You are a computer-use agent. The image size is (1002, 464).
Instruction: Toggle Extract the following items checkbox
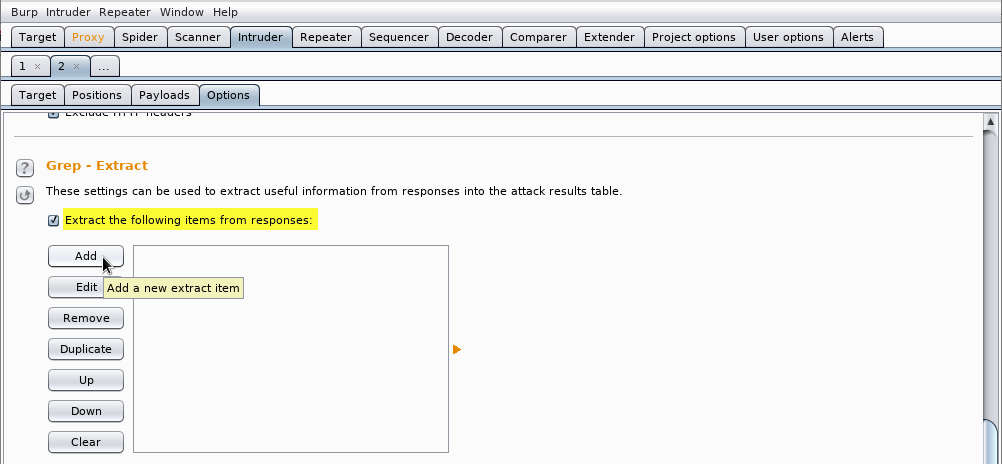[x=54, y=220]
